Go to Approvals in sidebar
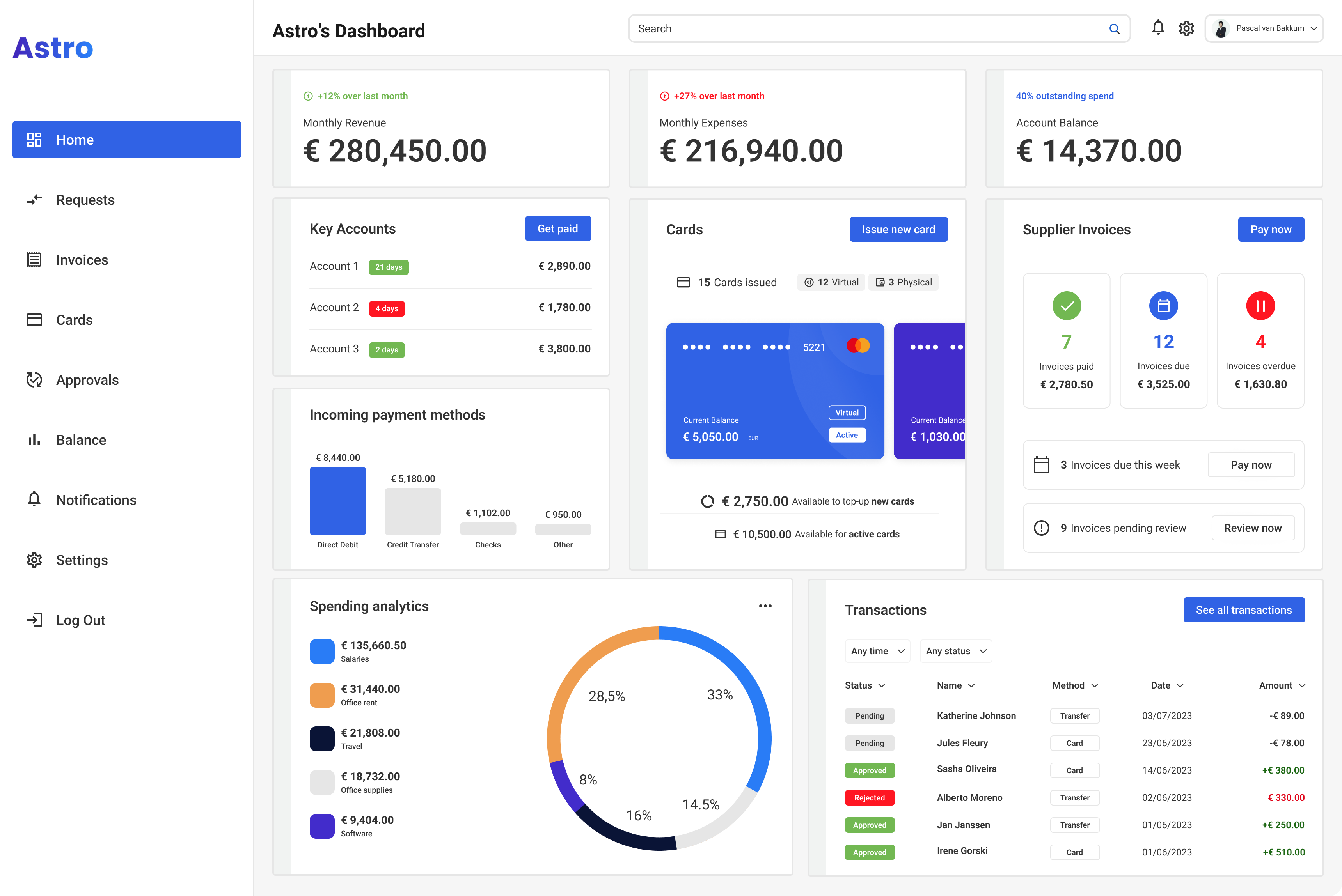Viewport: 1342px width, 896px height. pyautogui.click(x=87, y=380)
